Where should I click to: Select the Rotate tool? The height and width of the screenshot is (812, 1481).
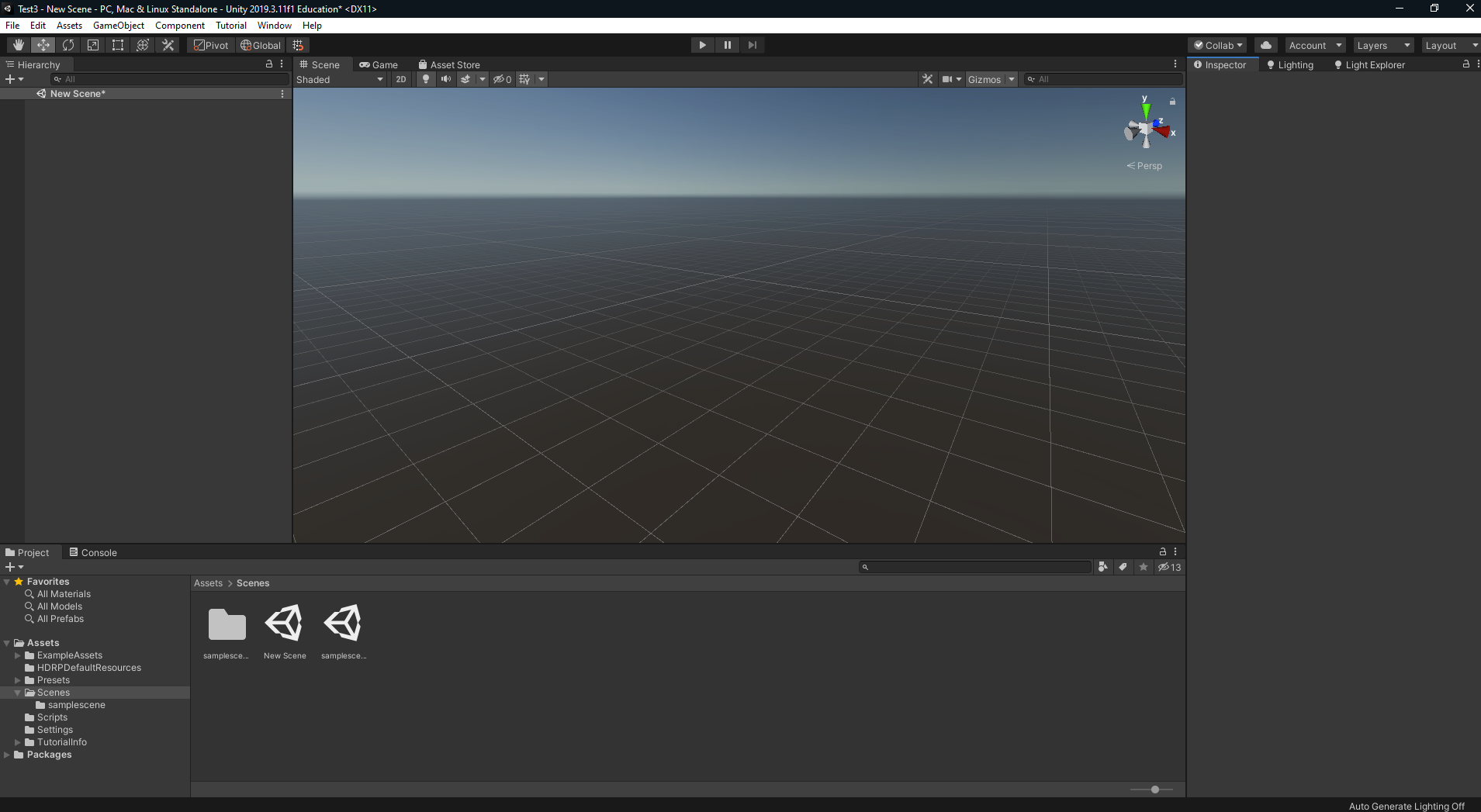68,45
